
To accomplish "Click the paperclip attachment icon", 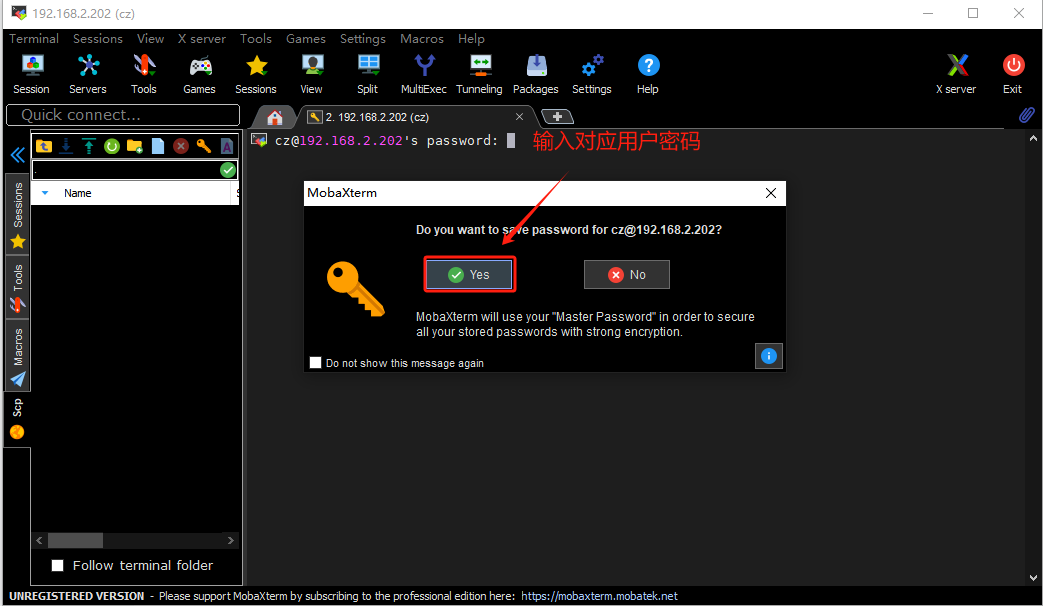I will point(1026,115).
